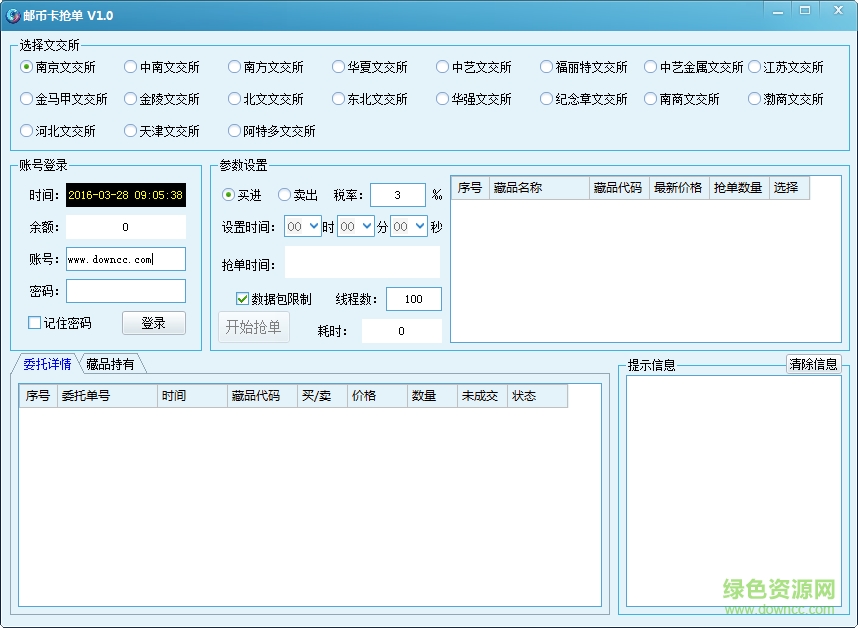Click the 线程数 thread count field
This screenshot has width=858, height=628.
pyautogui.click(x=413, y=298)
